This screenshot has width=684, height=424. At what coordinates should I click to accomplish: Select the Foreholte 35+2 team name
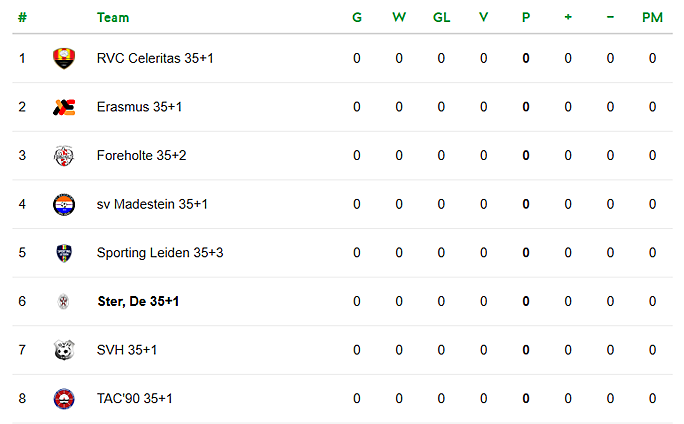pyautogui.click(x=141, y=155)
